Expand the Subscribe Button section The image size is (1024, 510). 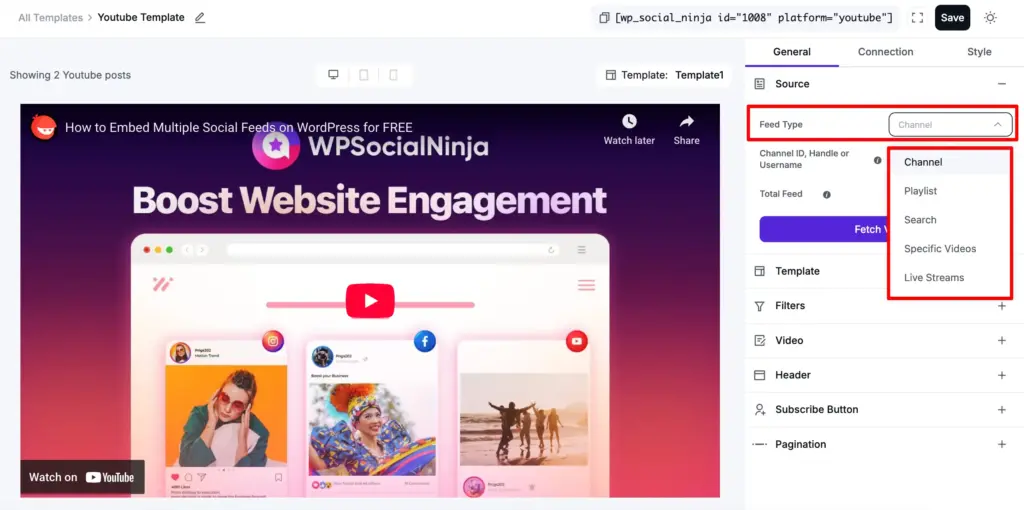pos(1001,409)
